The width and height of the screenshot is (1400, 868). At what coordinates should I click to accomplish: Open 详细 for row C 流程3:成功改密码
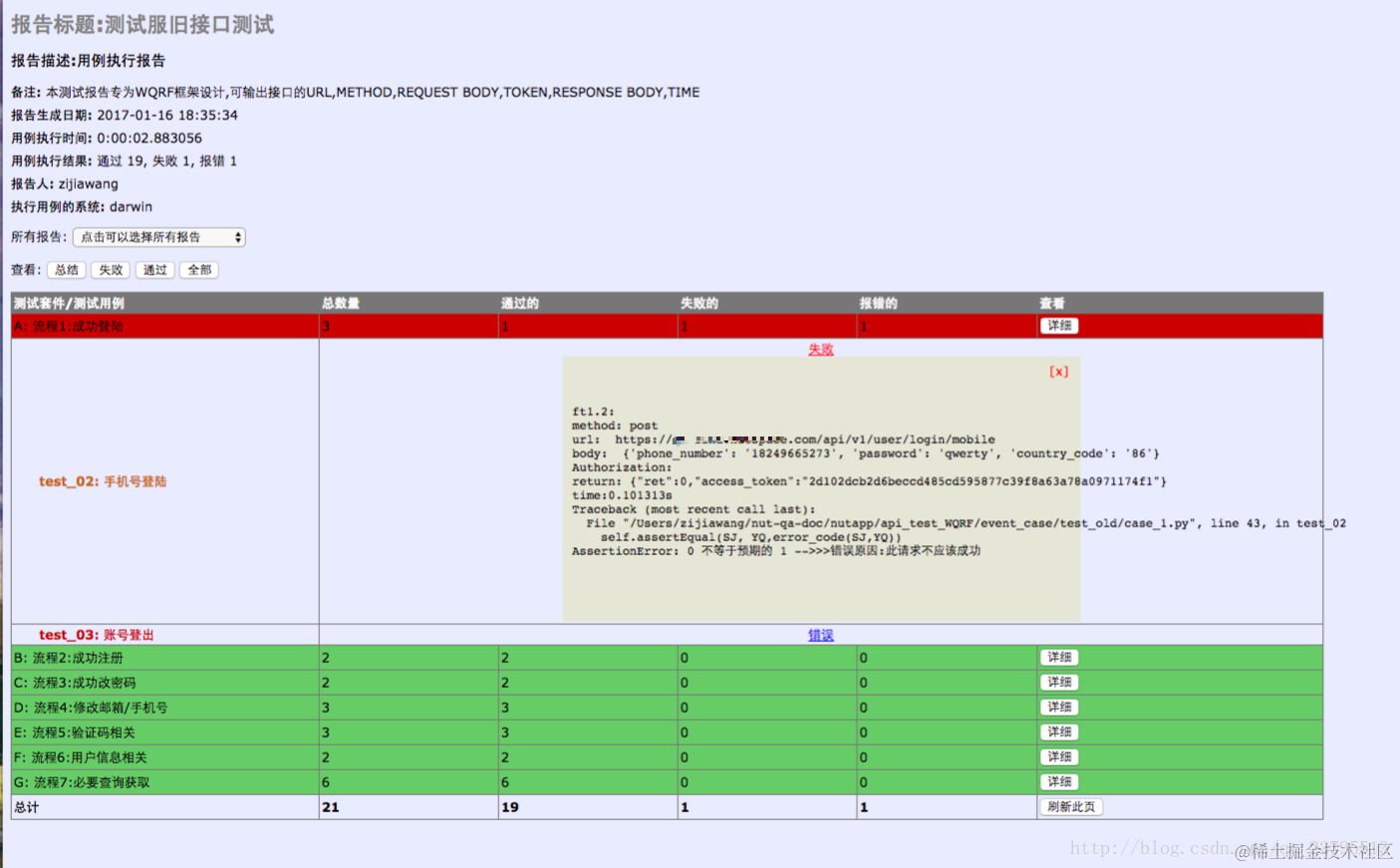(x=1059, y=683)
